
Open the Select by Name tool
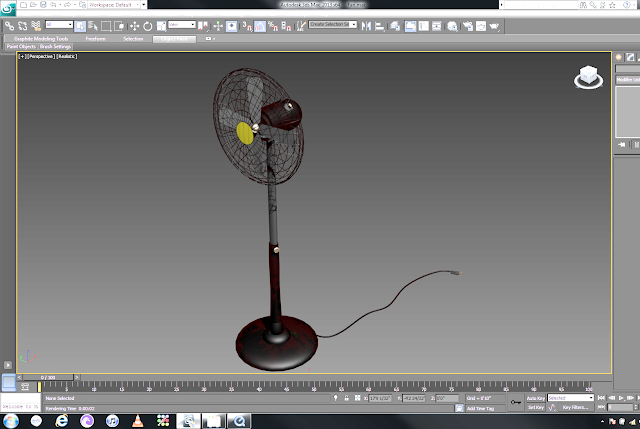(93, 26)
